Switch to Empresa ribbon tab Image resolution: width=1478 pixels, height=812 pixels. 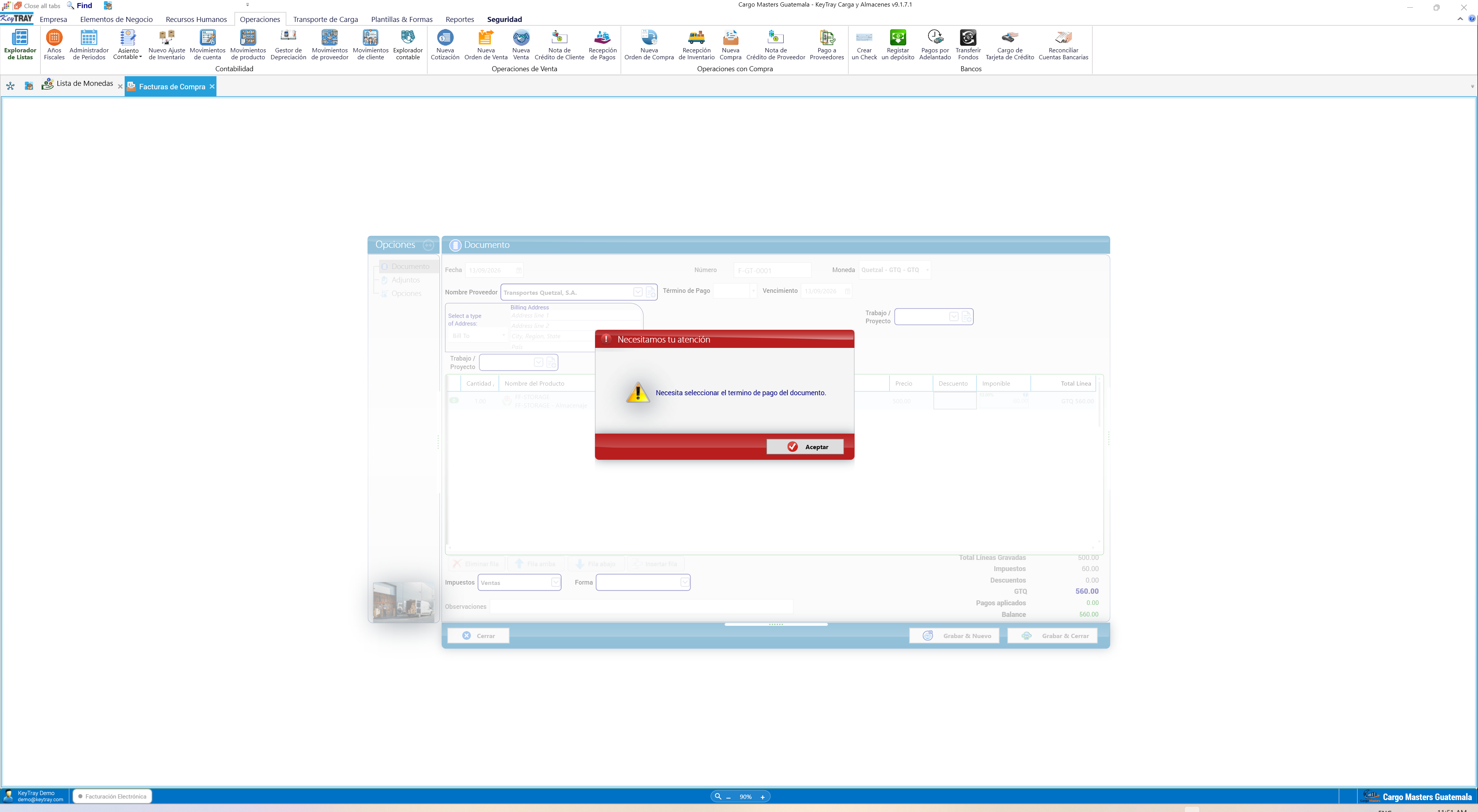(54, 19)
